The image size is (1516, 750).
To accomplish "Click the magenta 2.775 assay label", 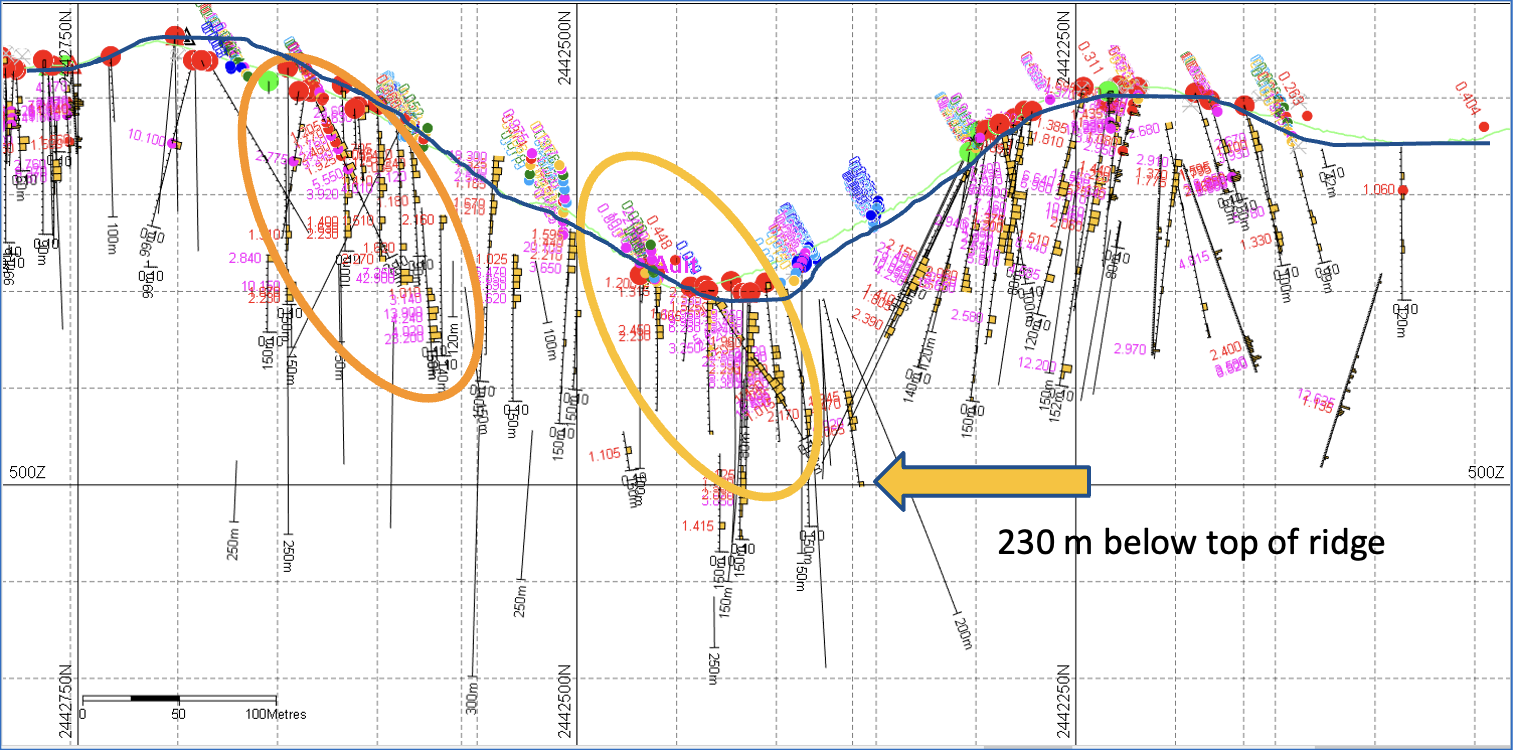I will 273,158.
